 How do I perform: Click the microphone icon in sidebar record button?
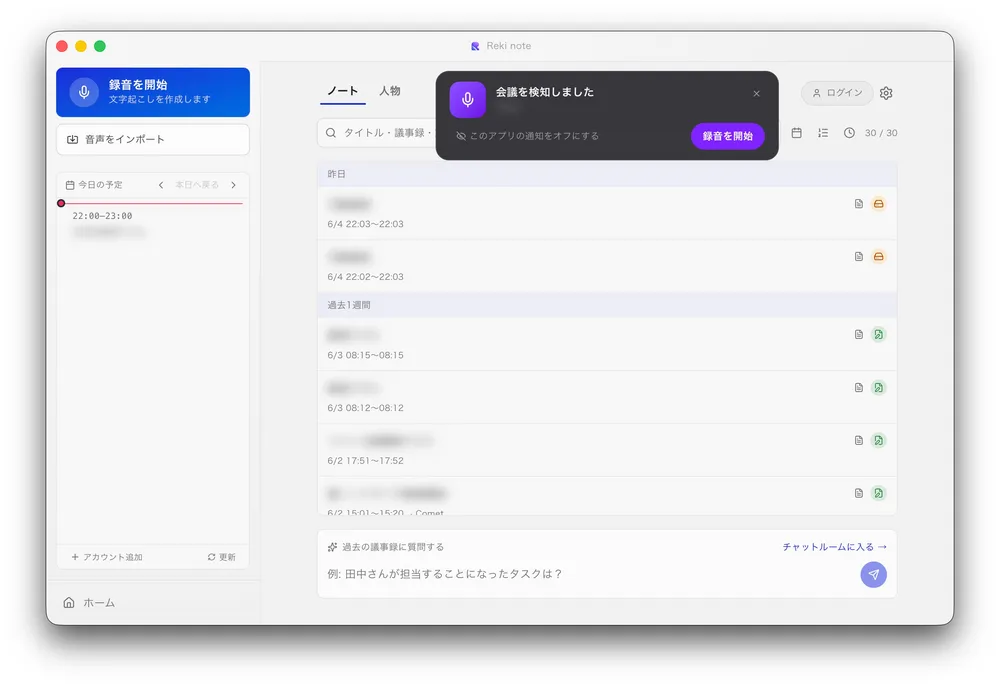pos(84,92)
